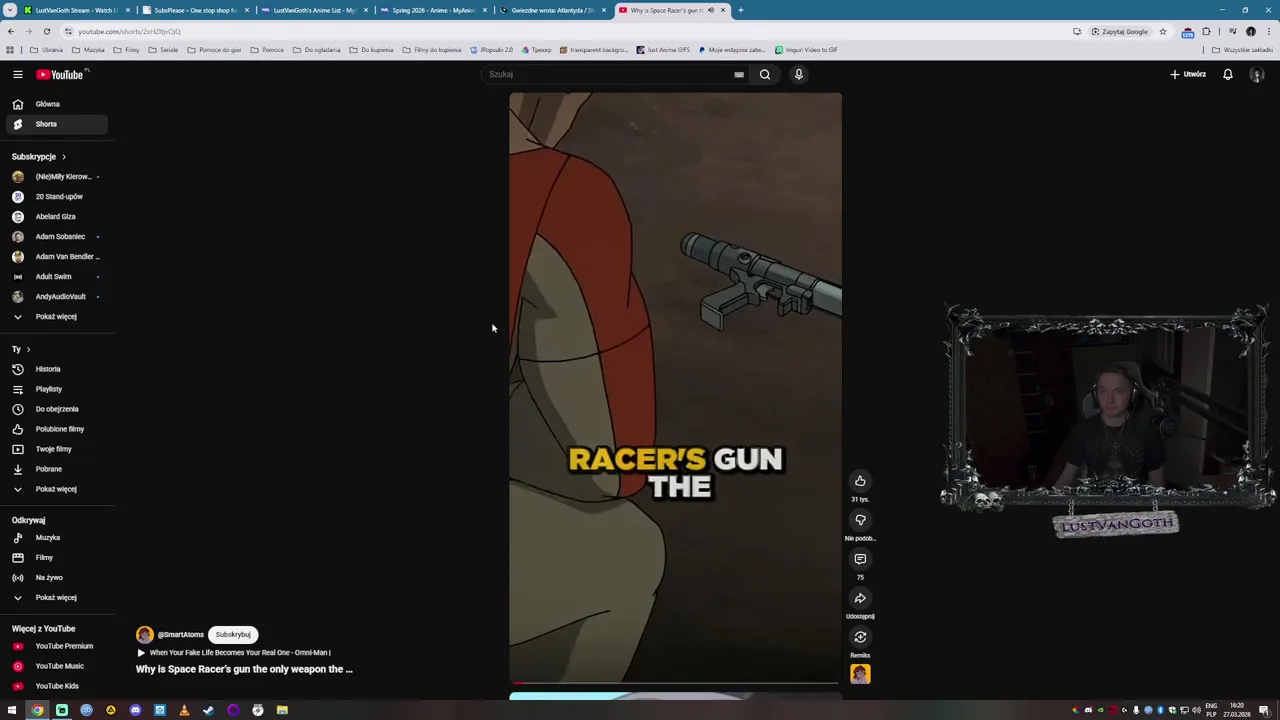Open the Muzyka bookmarks folder
The width and height of the screenshot is (1280, 720).
pyautogui.click(x=89, y=49)
